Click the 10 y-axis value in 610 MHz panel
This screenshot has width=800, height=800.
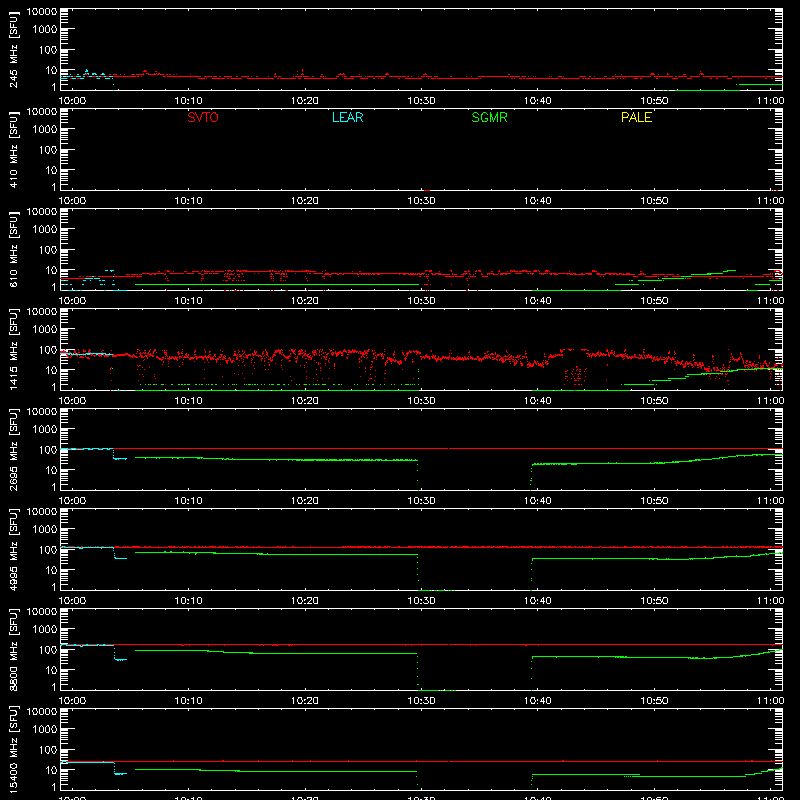[51, 270]
